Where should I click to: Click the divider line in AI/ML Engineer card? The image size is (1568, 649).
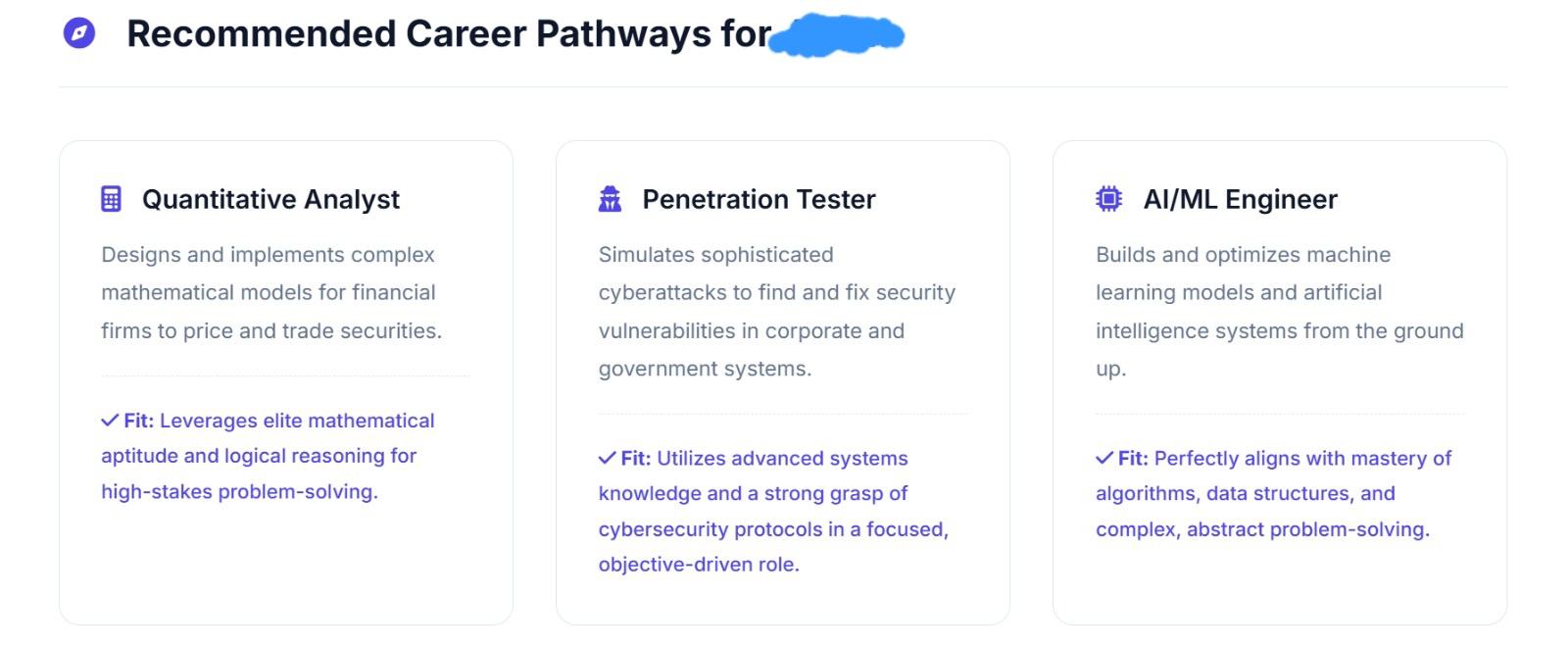pyautogui.click(x=1280, y=414)
